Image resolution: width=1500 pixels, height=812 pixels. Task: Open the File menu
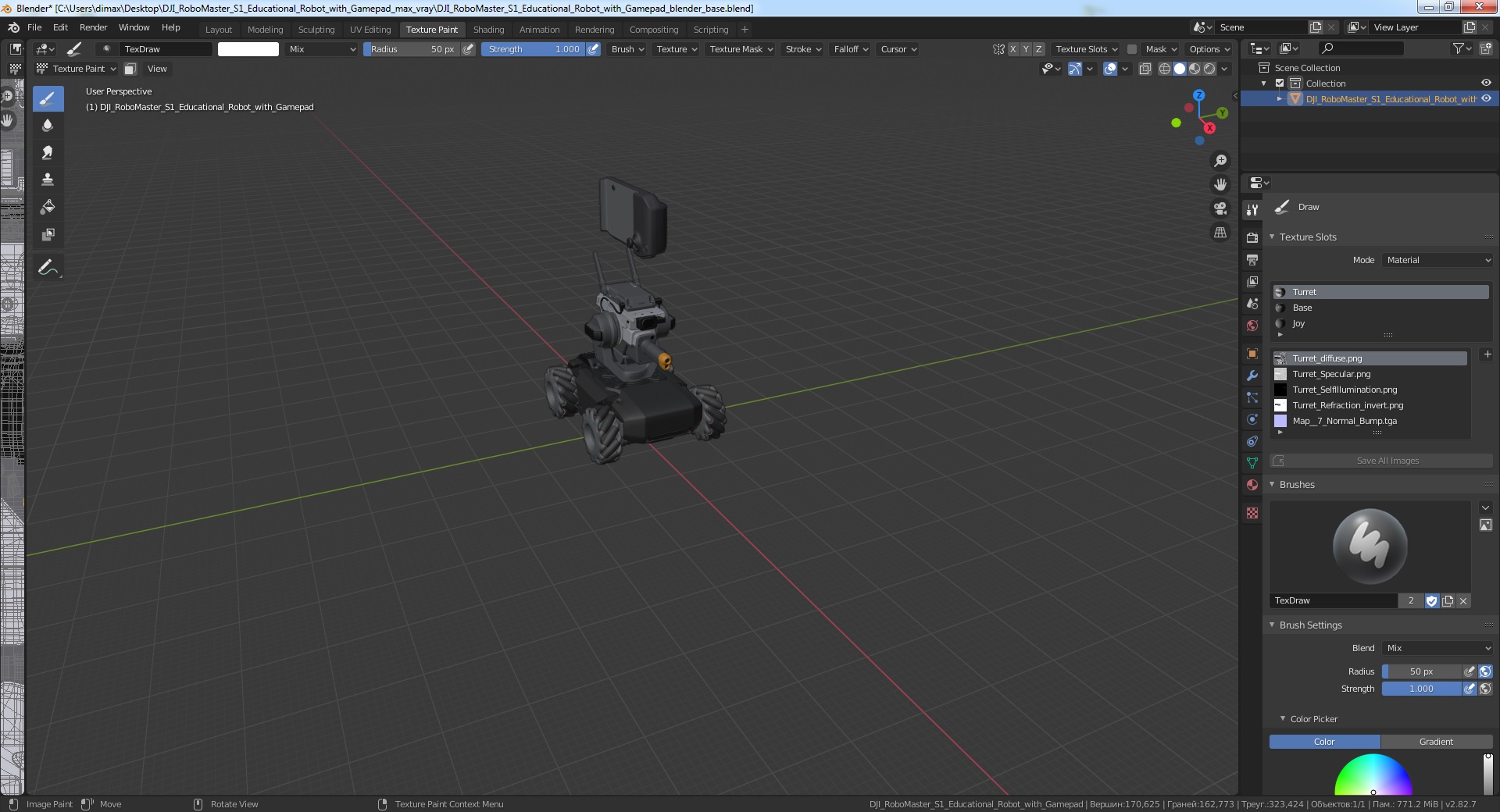pyautogui.click(x=34, y=27)
